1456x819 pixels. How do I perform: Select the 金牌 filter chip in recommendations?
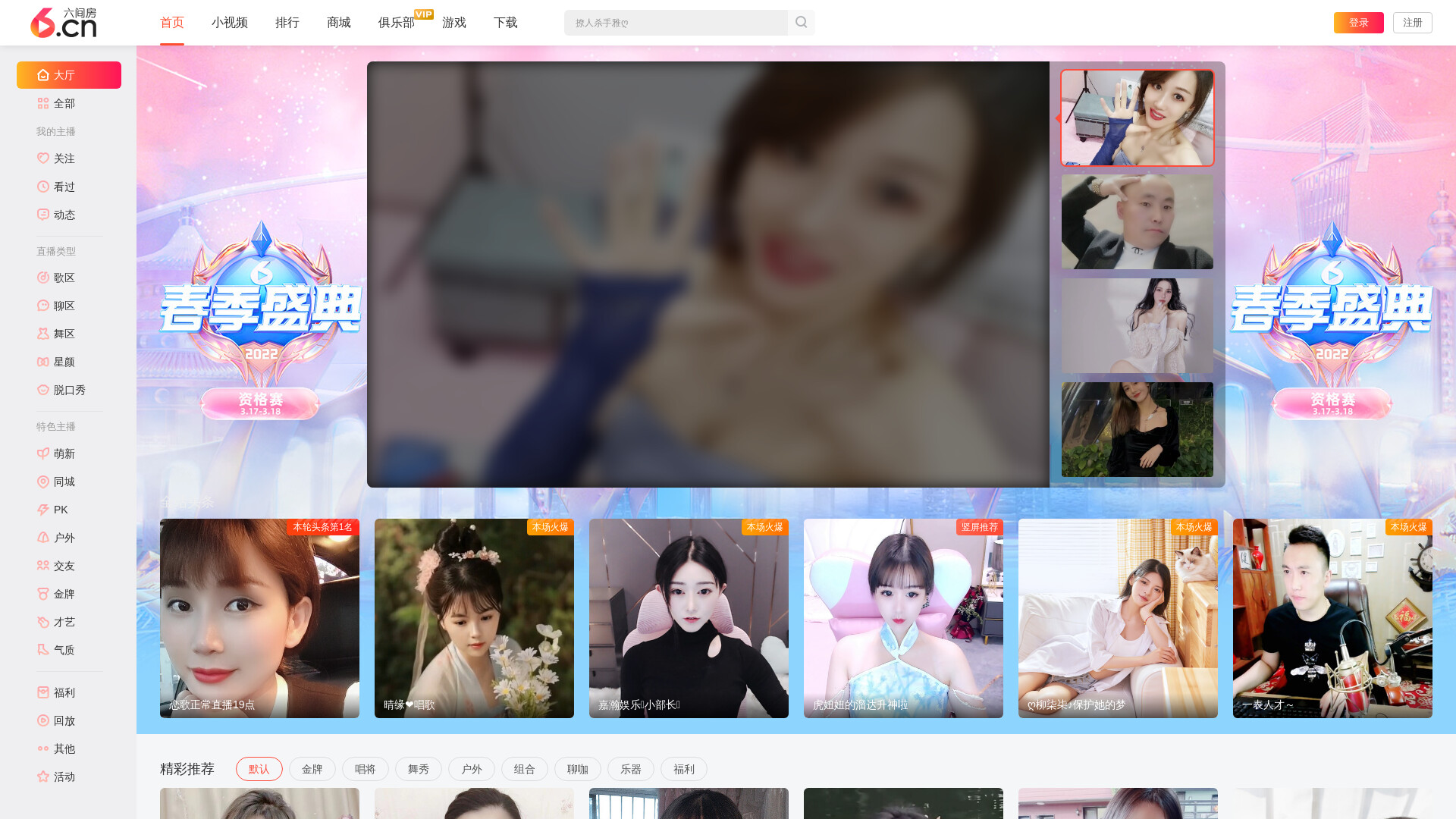click(x=312, y=769)
